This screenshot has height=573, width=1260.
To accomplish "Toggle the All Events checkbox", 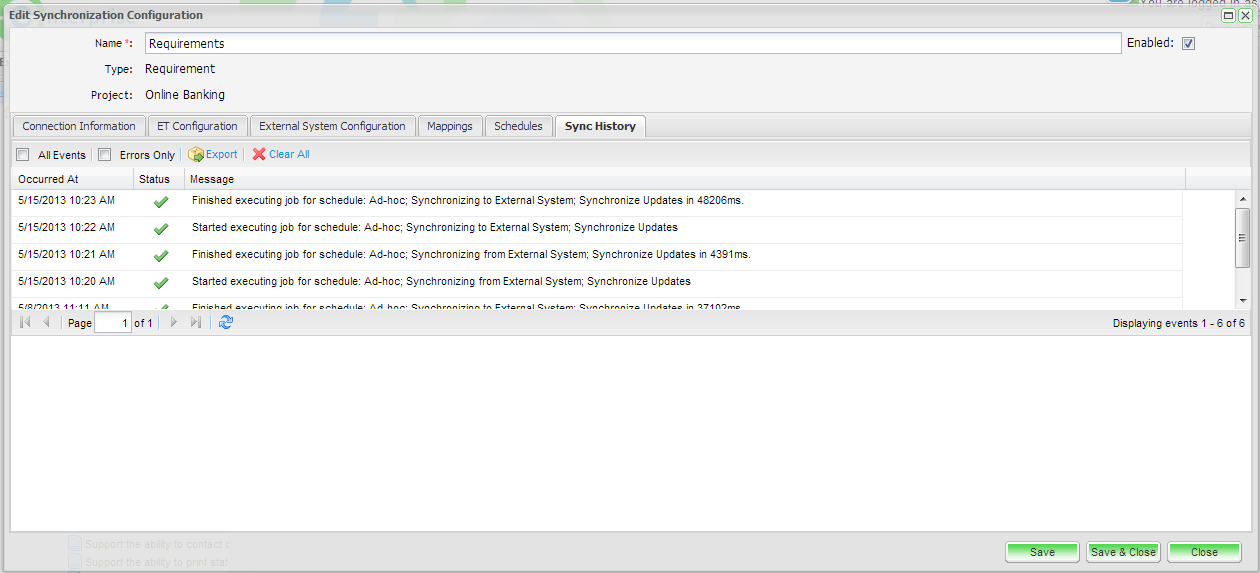I will pos(23,155).
